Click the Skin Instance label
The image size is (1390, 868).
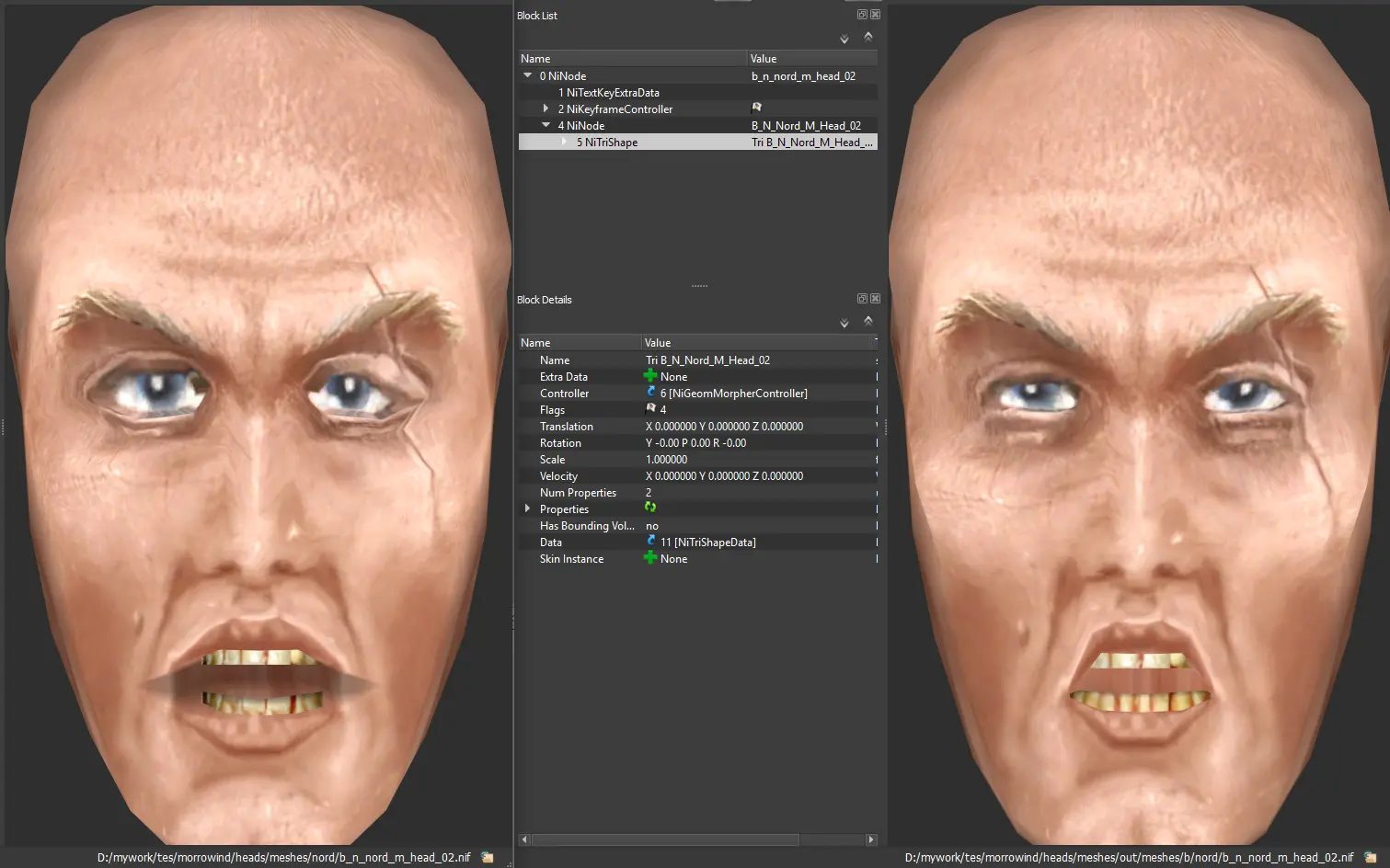pos(571,559)
